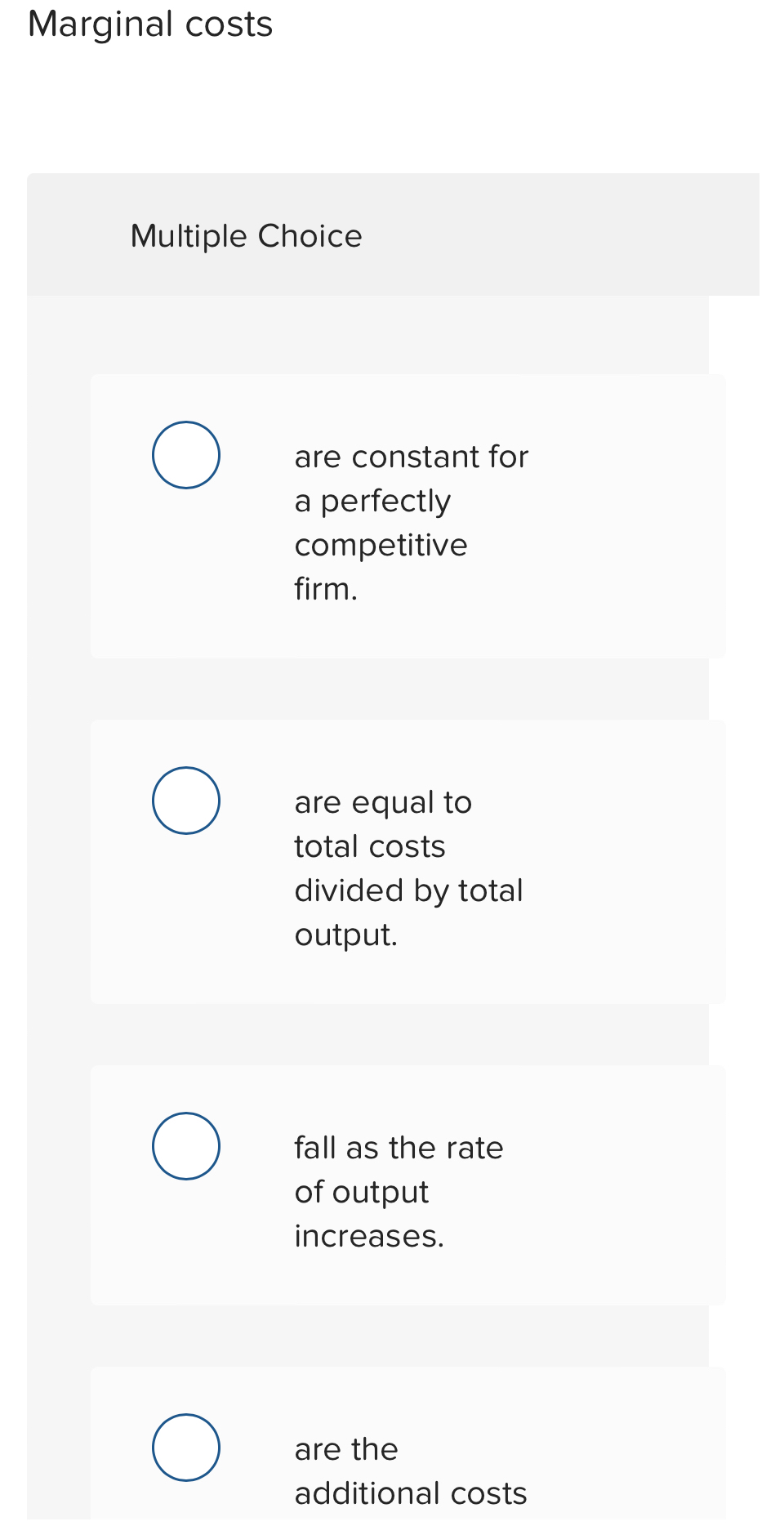Click the 'Multiple Choice' header label

pyautogui.click(x=247, y=235)
